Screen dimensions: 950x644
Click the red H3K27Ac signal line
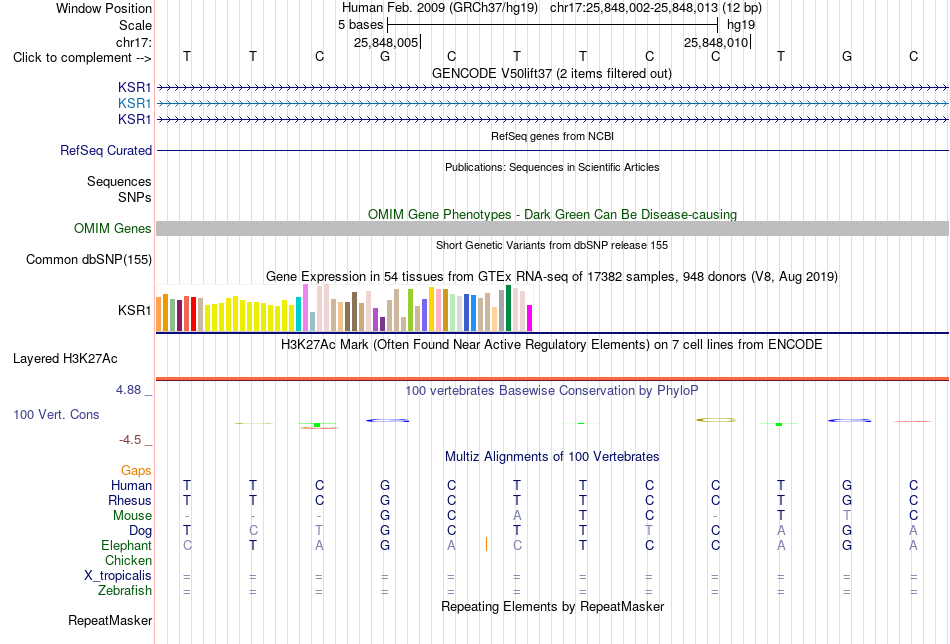552,379
